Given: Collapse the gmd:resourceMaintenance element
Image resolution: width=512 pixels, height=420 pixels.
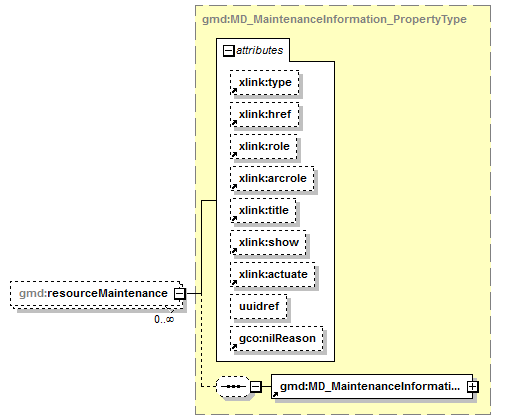Looking at the screenshot, I should pyautogui.click(x=179, y=294).
